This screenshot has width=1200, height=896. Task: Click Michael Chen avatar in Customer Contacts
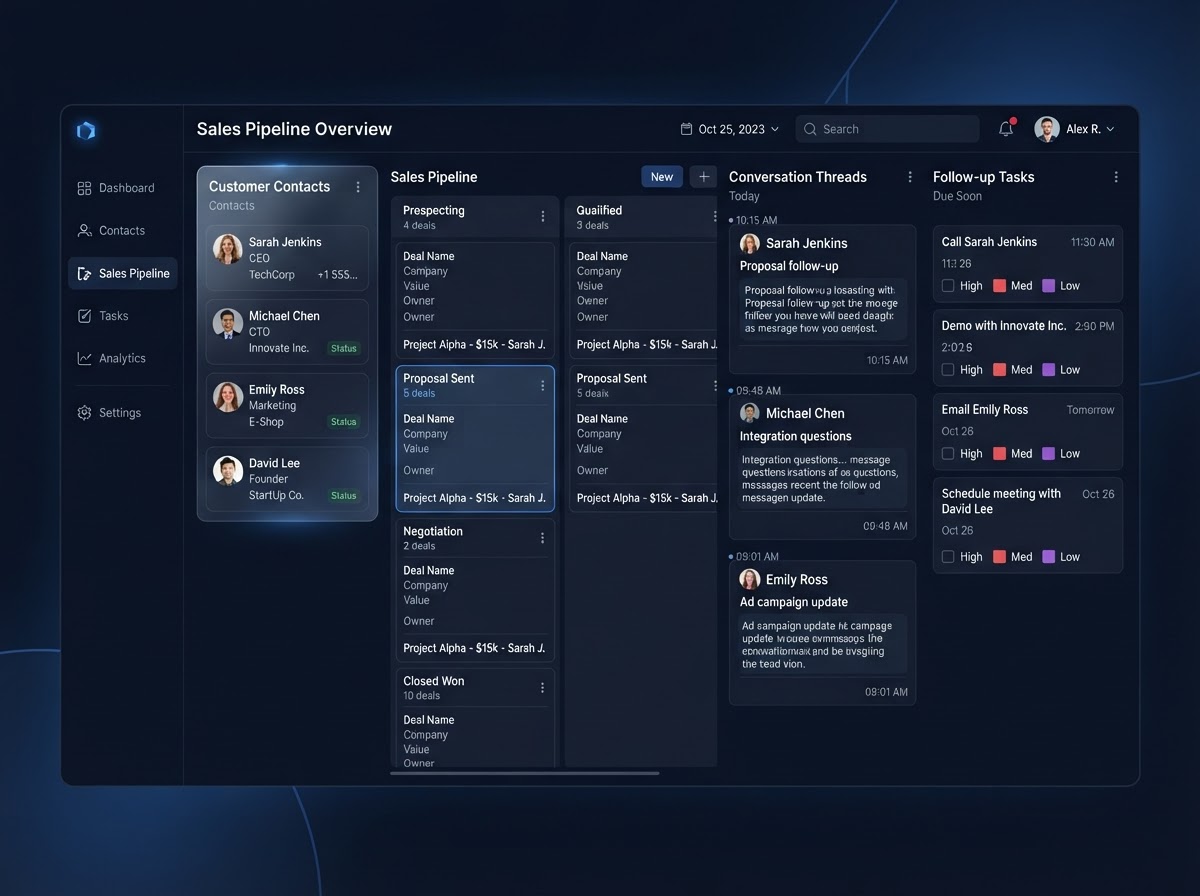[x=228, y=323]
